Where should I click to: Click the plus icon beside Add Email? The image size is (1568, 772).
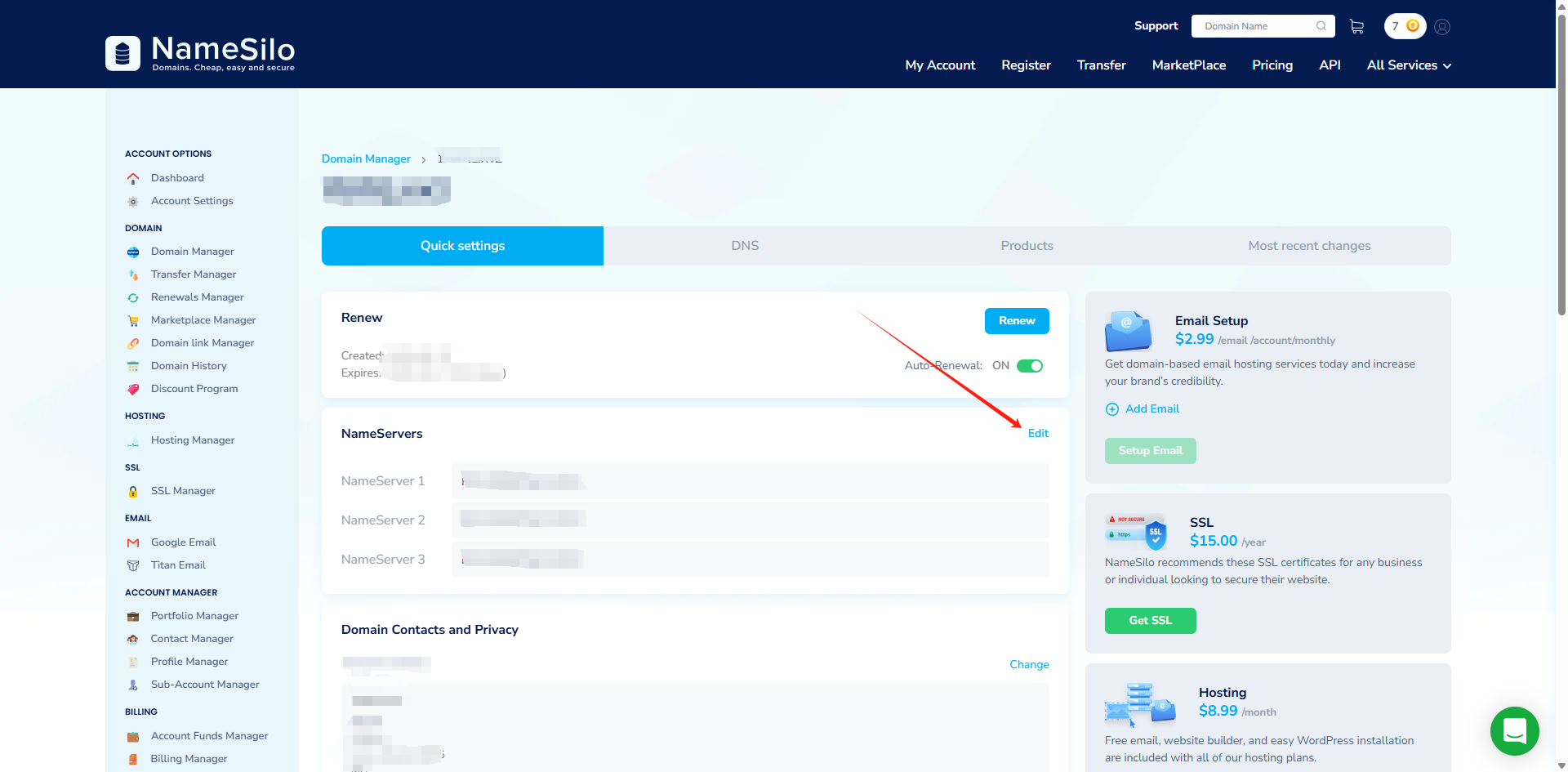click(x=1111, y=409)
